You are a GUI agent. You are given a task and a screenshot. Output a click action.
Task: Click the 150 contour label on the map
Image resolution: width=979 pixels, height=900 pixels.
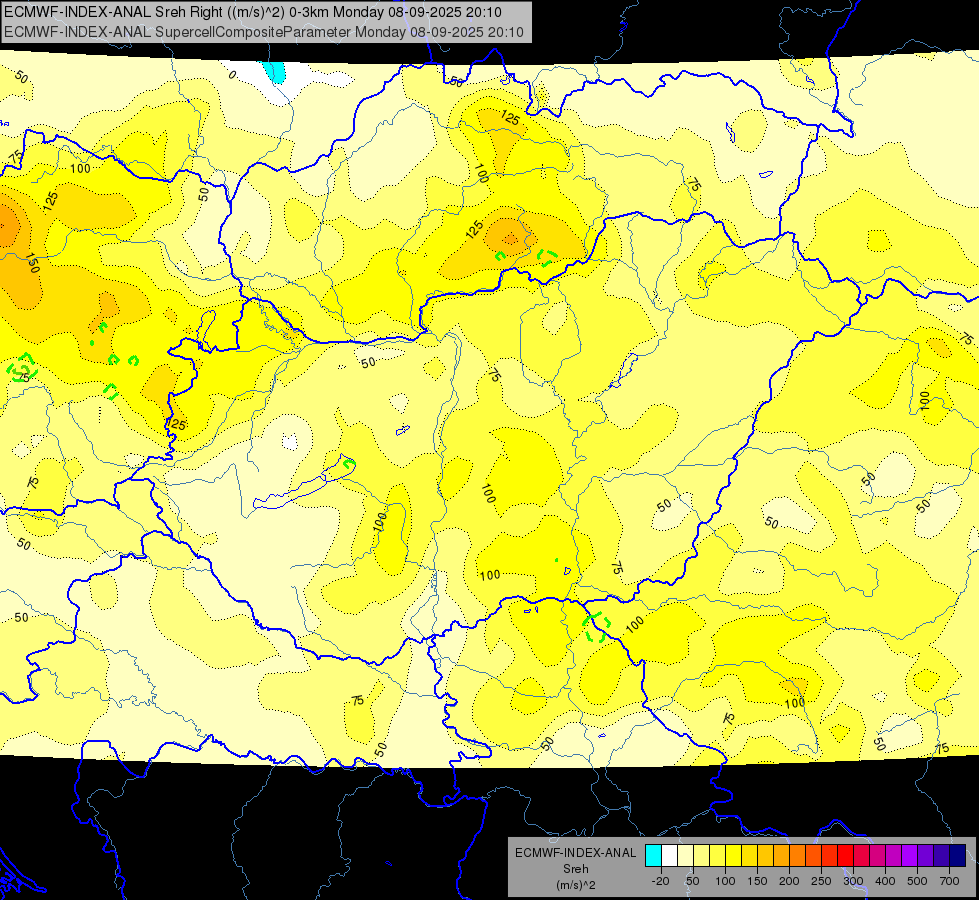coord(32,264)
